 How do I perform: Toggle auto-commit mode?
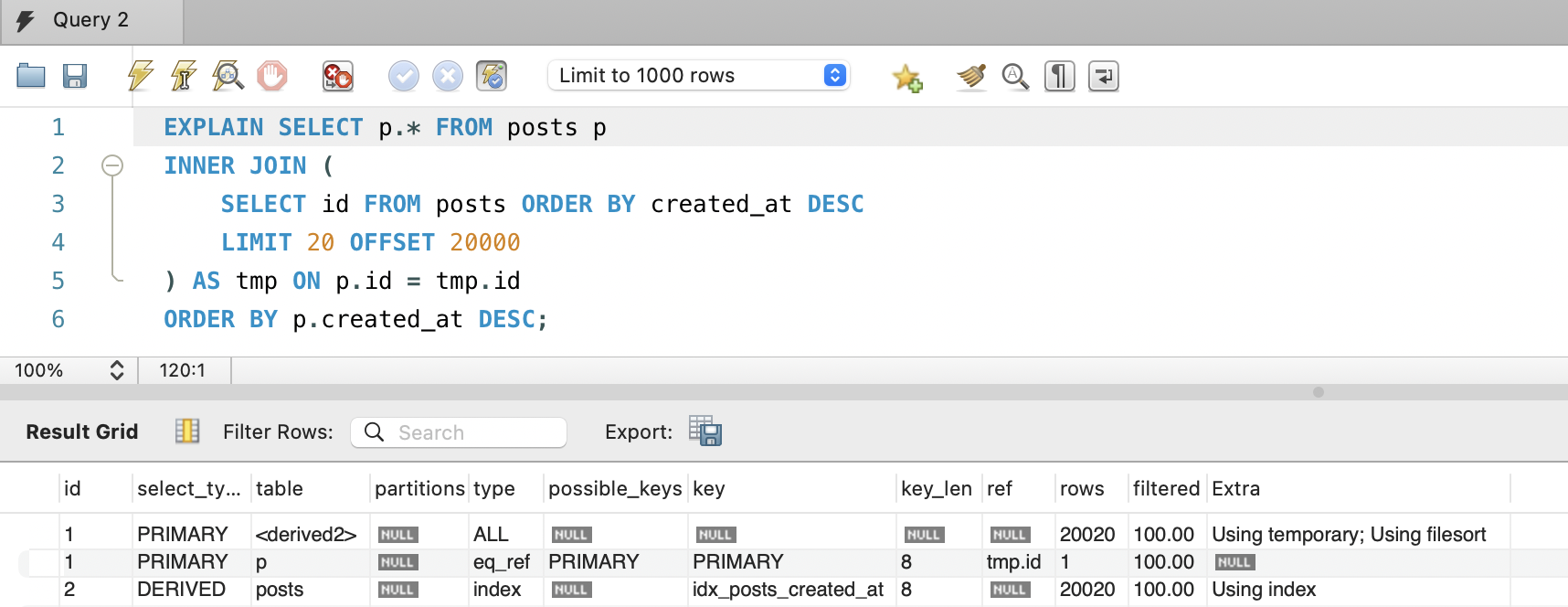[x=492, y=76]
